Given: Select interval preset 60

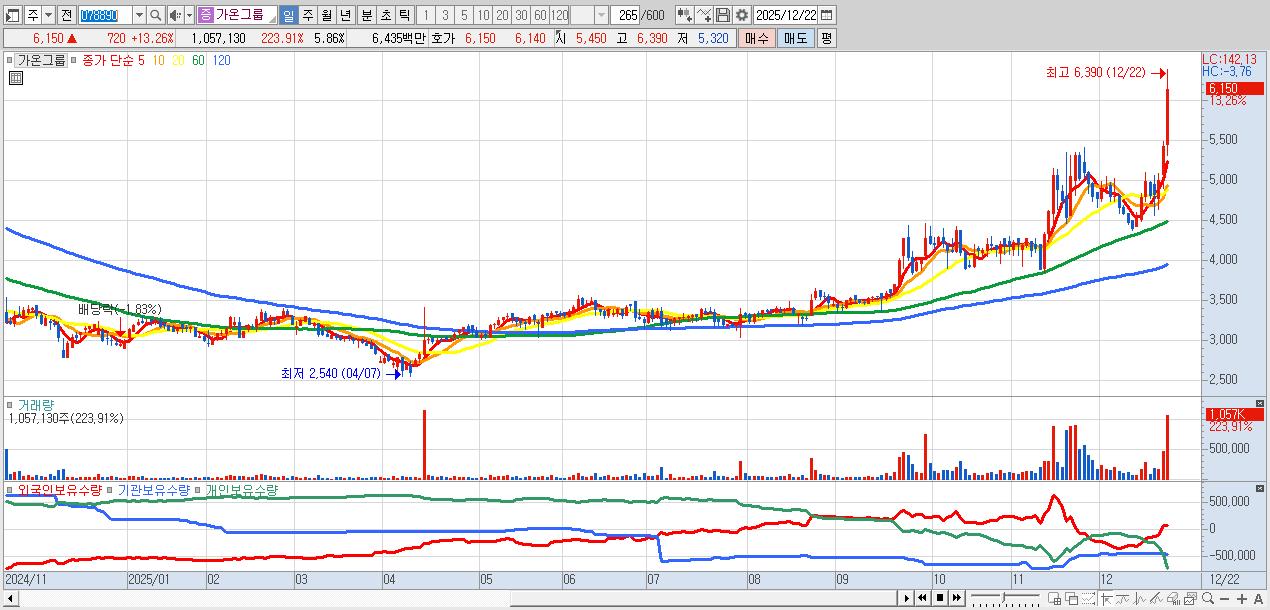Looking at the screenshot, I should click(x=540, y=15).
